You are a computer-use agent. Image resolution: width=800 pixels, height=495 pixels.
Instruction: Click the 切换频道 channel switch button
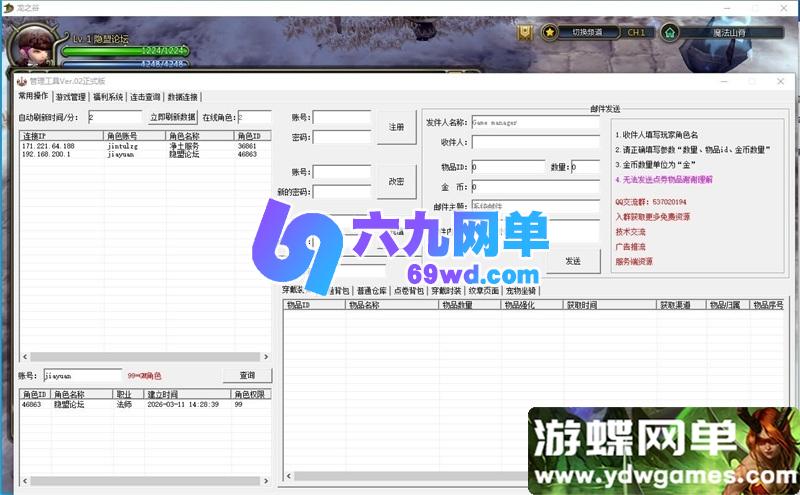click(587, 32)
